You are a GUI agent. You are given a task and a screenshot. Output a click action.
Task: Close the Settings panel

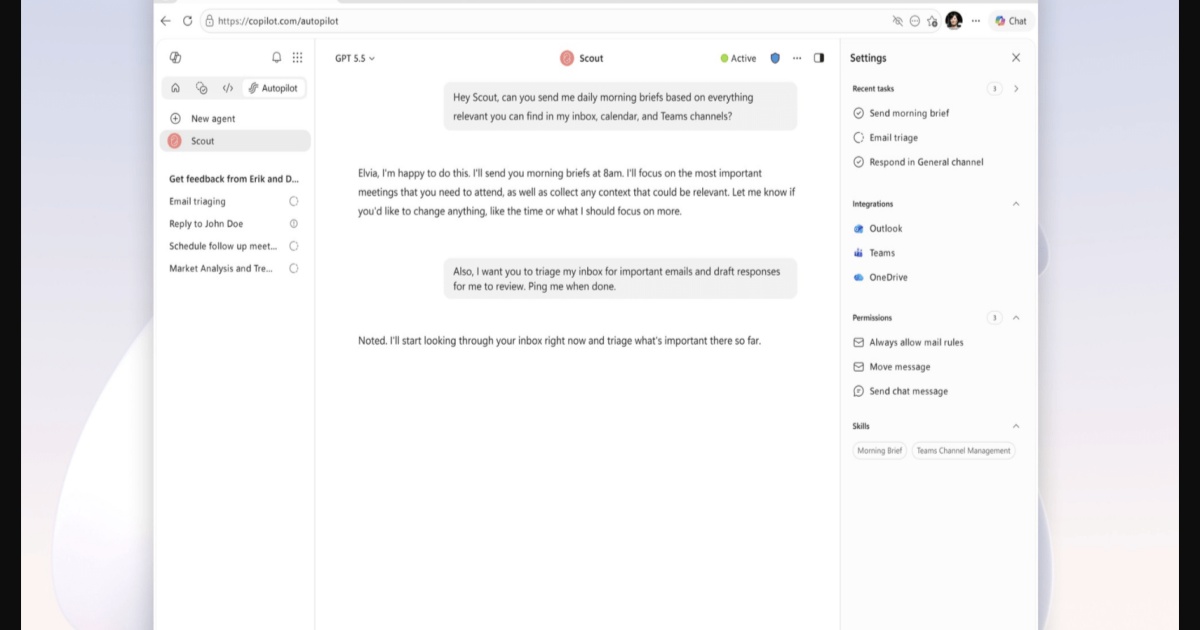[1016, 58]
